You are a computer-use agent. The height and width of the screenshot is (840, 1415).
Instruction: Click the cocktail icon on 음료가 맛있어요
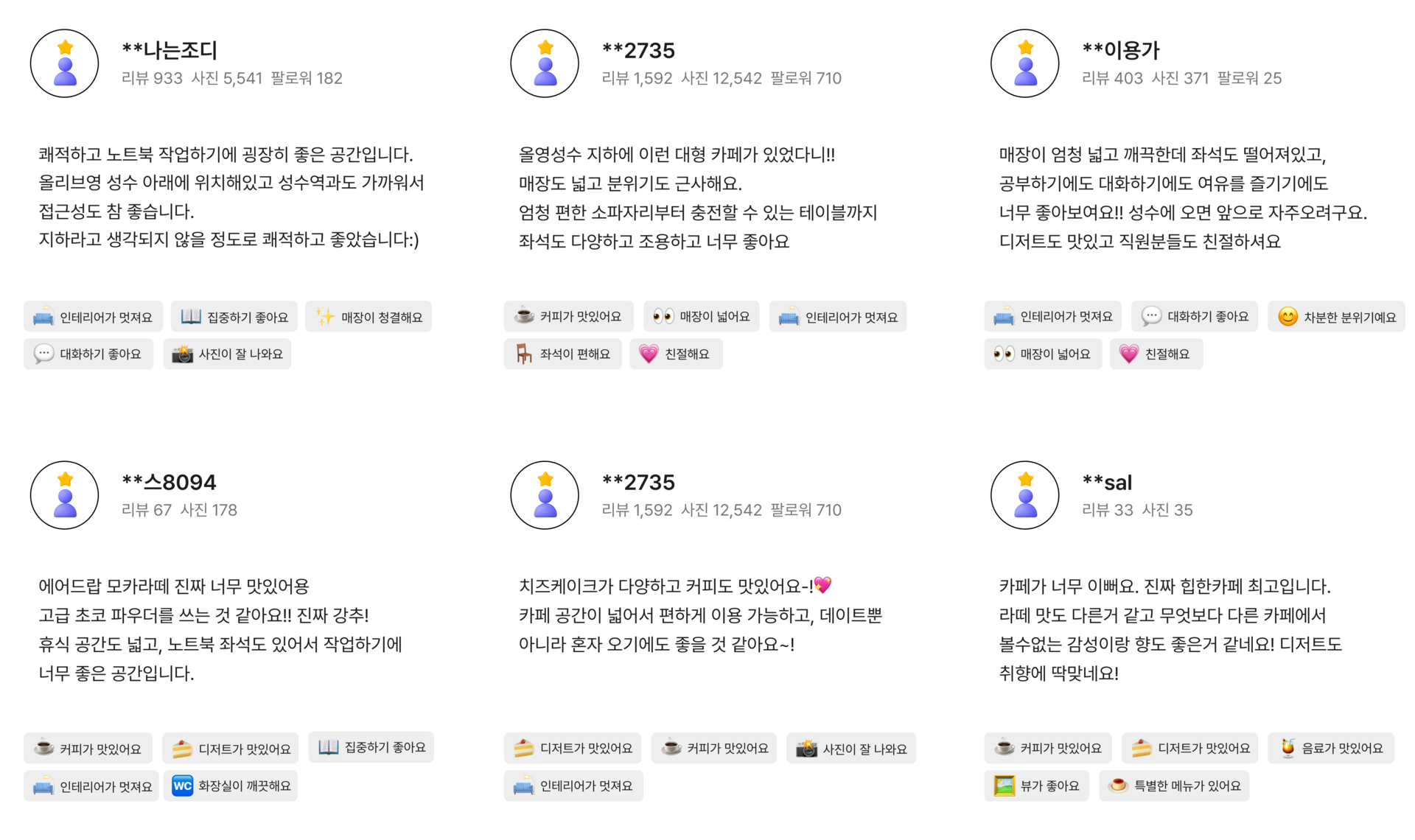pos(1287,749)
